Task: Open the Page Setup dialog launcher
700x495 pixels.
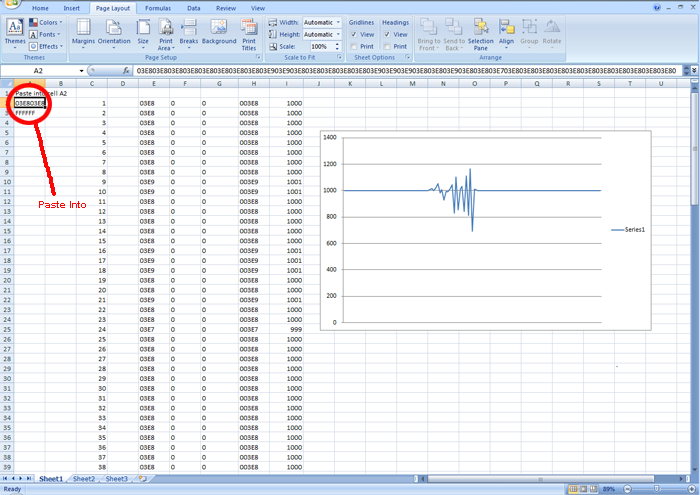Action: point(258,57)
